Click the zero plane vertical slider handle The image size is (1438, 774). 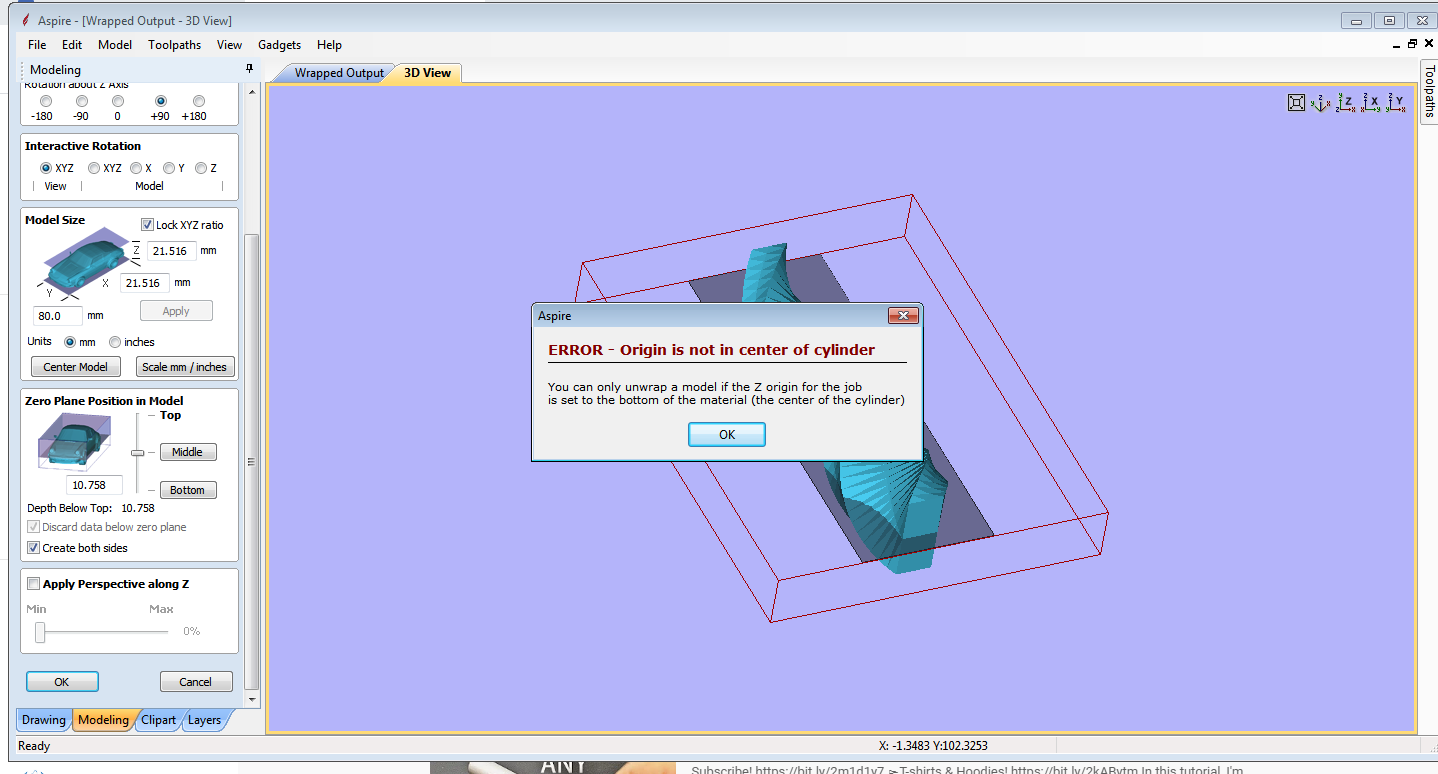(x=138, y=453)
